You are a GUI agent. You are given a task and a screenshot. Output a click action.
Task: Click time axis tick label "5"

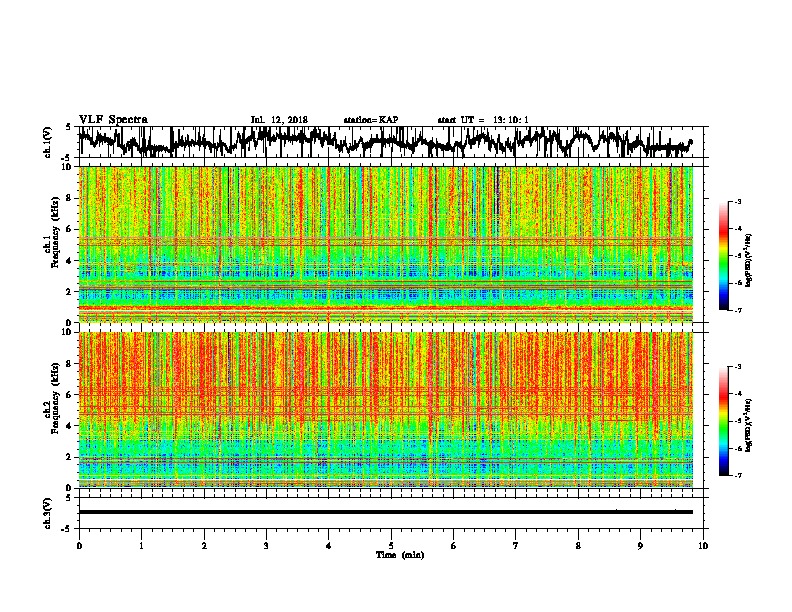click(x=391, y=546)
